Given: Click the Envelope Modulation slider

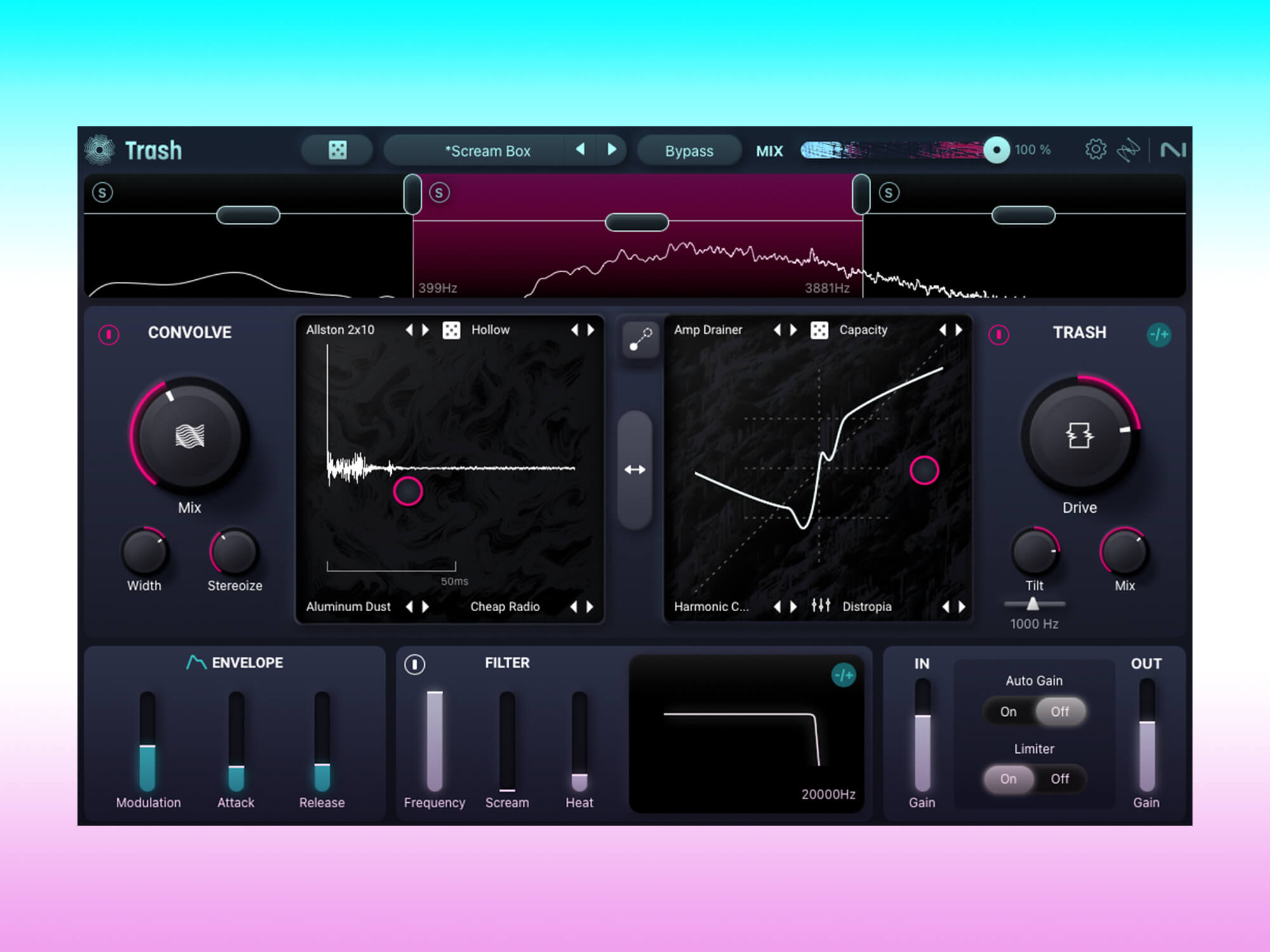Looking at the screenshot, I should 147,741.
